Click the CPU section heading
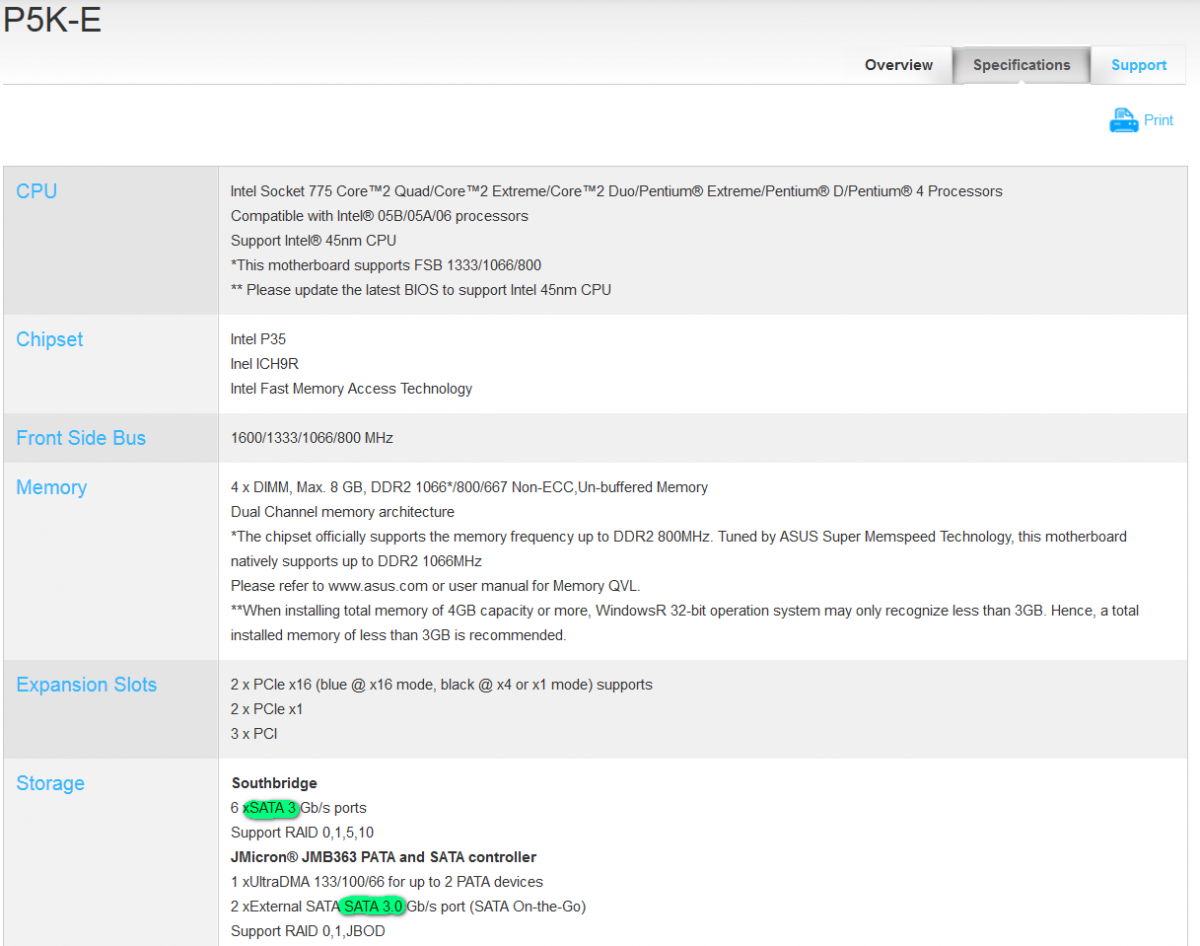 point(37,191)
